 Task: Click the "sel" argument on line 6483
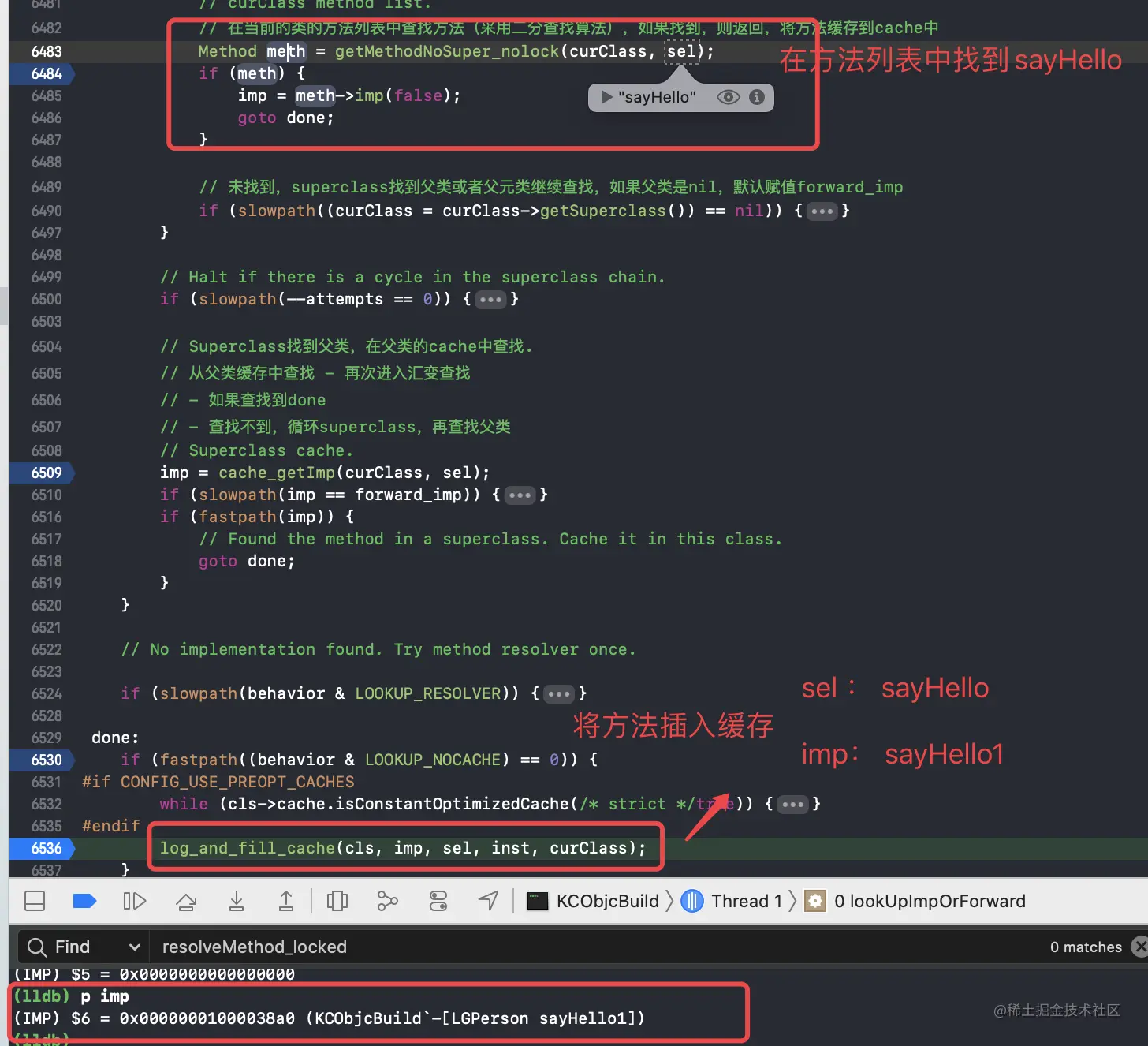(681, 51)
